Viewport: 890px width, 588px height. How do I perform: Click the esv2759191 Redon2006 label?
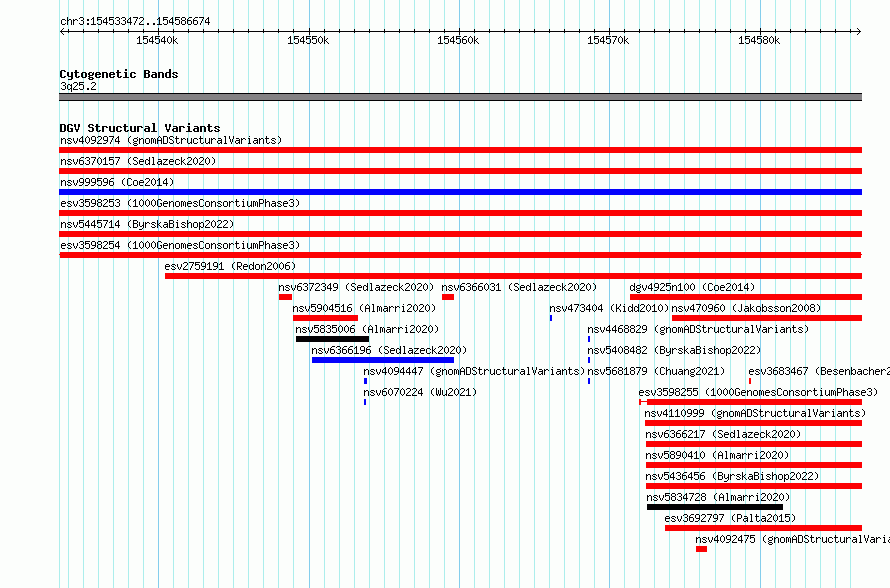[x=230, y=266]
